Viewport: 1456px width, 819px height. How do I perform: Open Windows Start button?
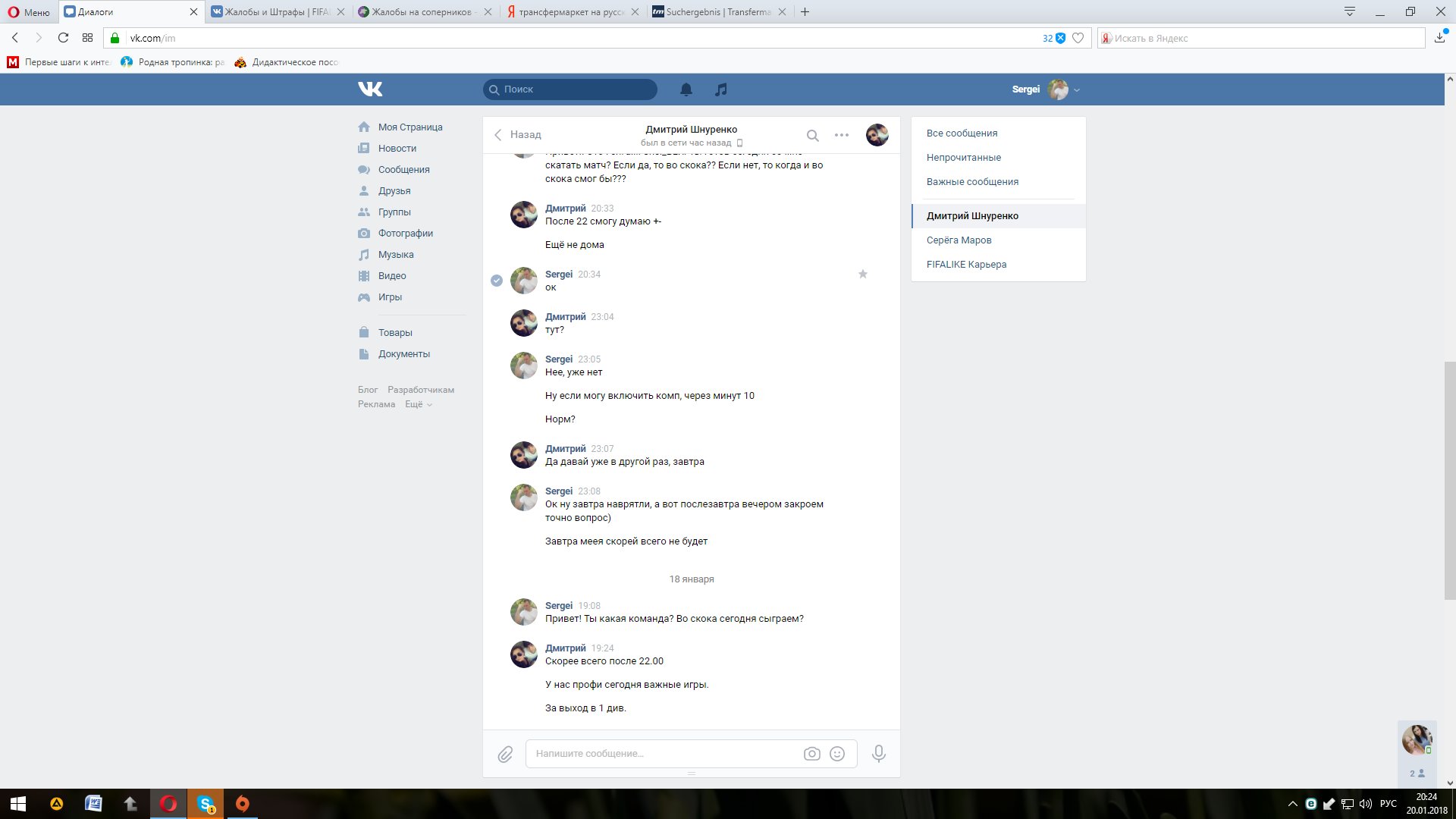[18, 804]
